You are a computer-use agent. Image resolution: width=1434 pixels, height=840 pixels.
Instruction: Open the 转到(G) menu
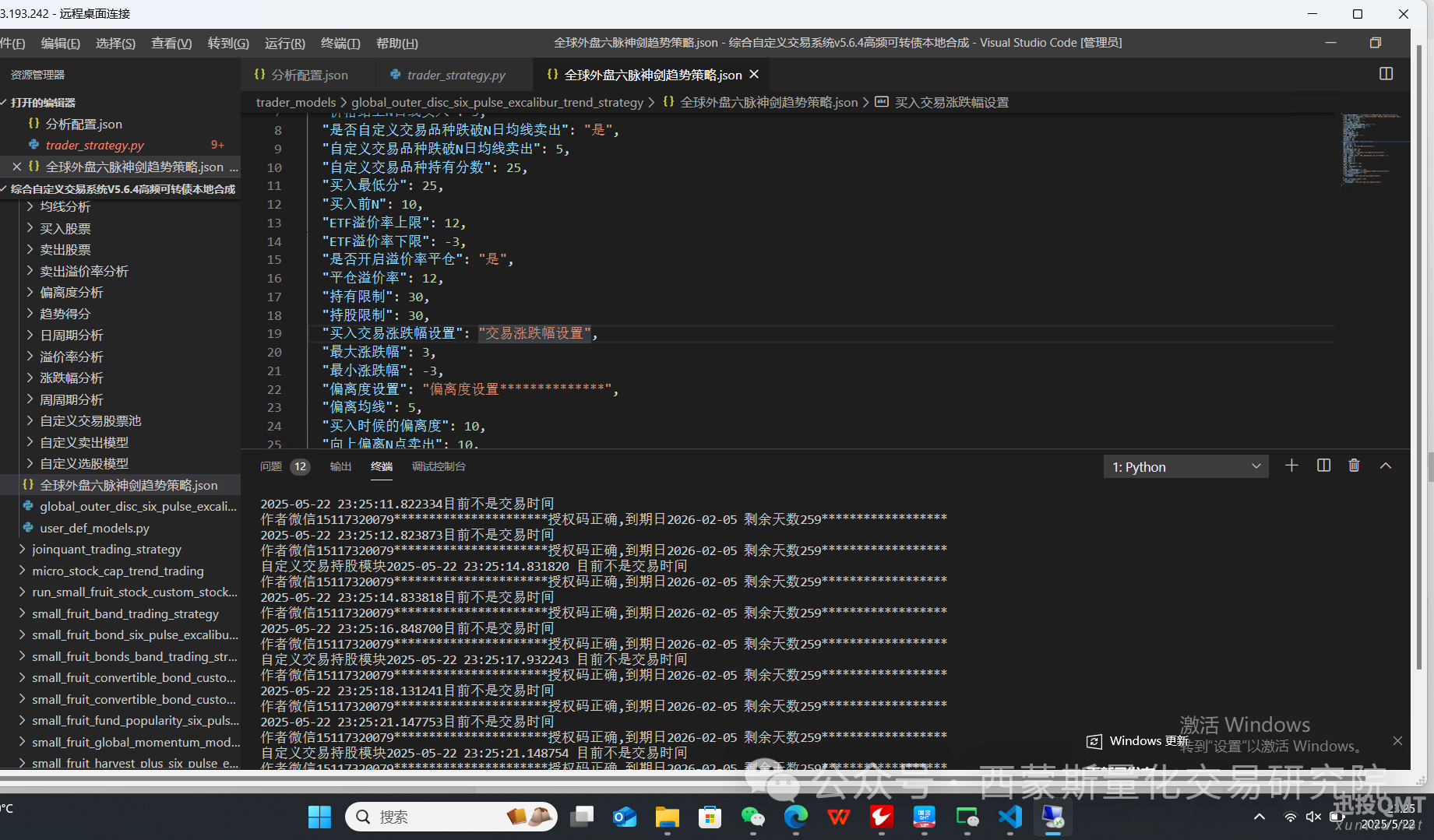click(x=228, y=44)
